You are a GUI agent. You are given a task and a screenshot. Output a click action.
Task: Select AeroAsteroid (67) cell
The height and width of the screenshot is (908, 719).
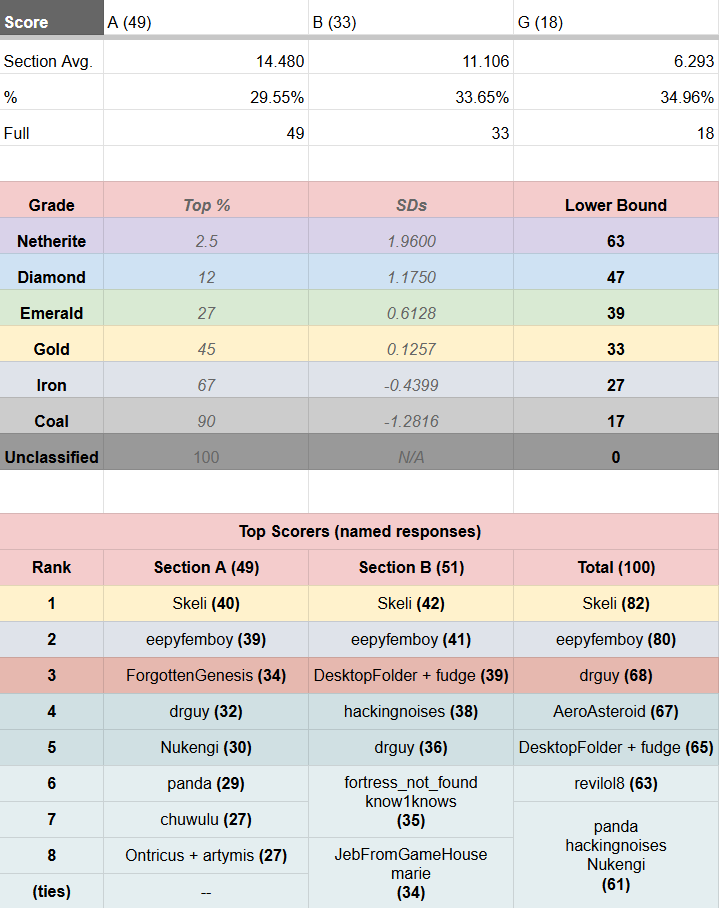616,711
